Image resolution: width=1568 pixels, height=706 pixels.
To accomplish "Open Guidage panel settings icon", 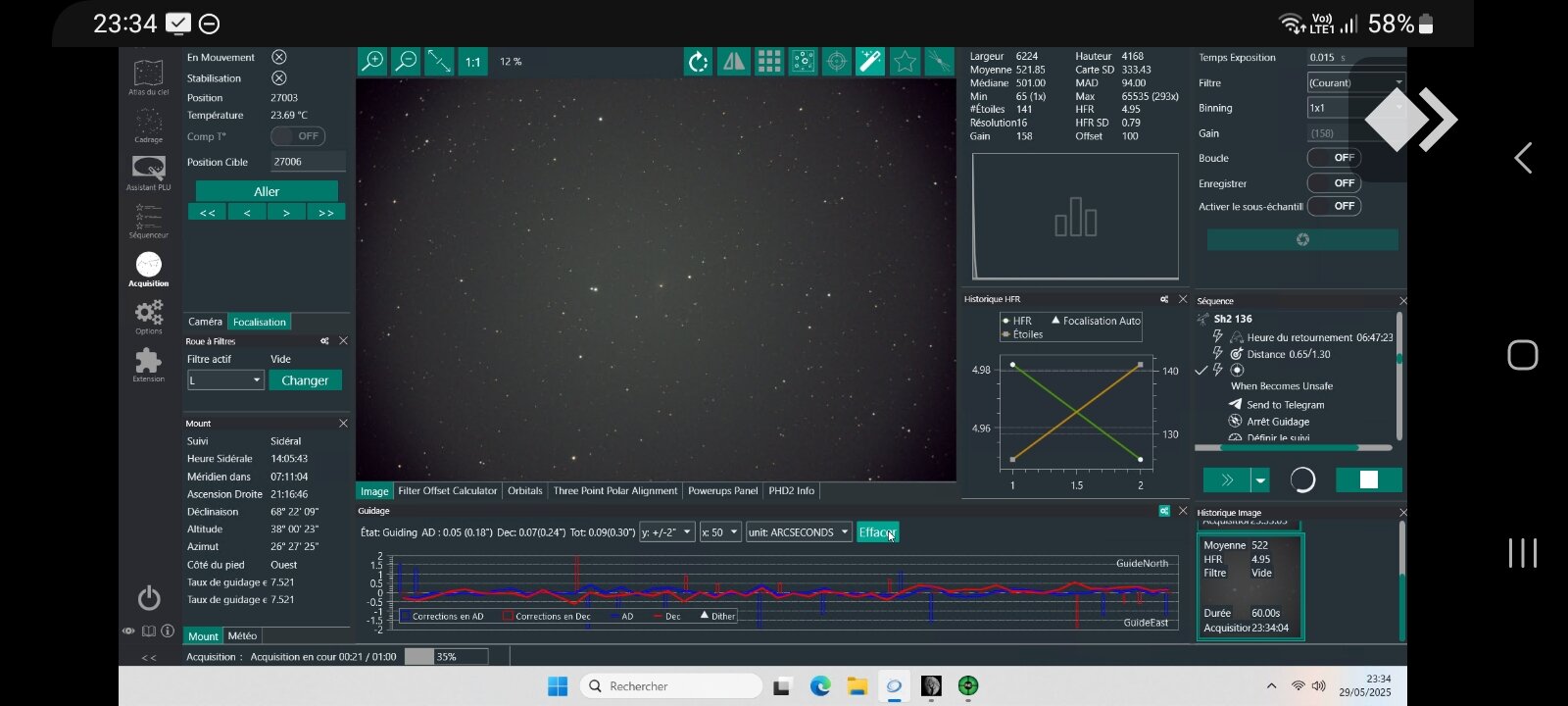I will [x=1164, y=511].
